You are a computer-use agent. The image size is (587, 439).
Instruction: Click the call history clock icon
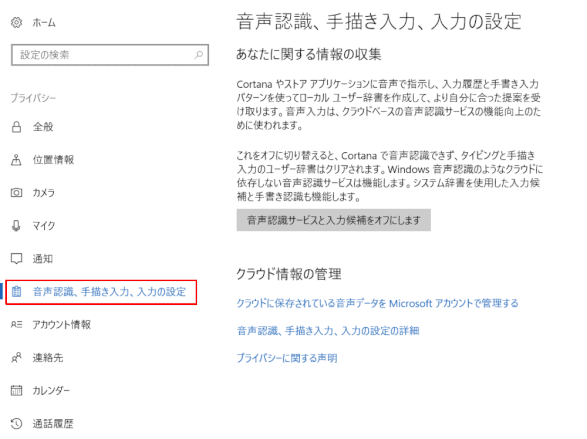(x=16, y=424)
